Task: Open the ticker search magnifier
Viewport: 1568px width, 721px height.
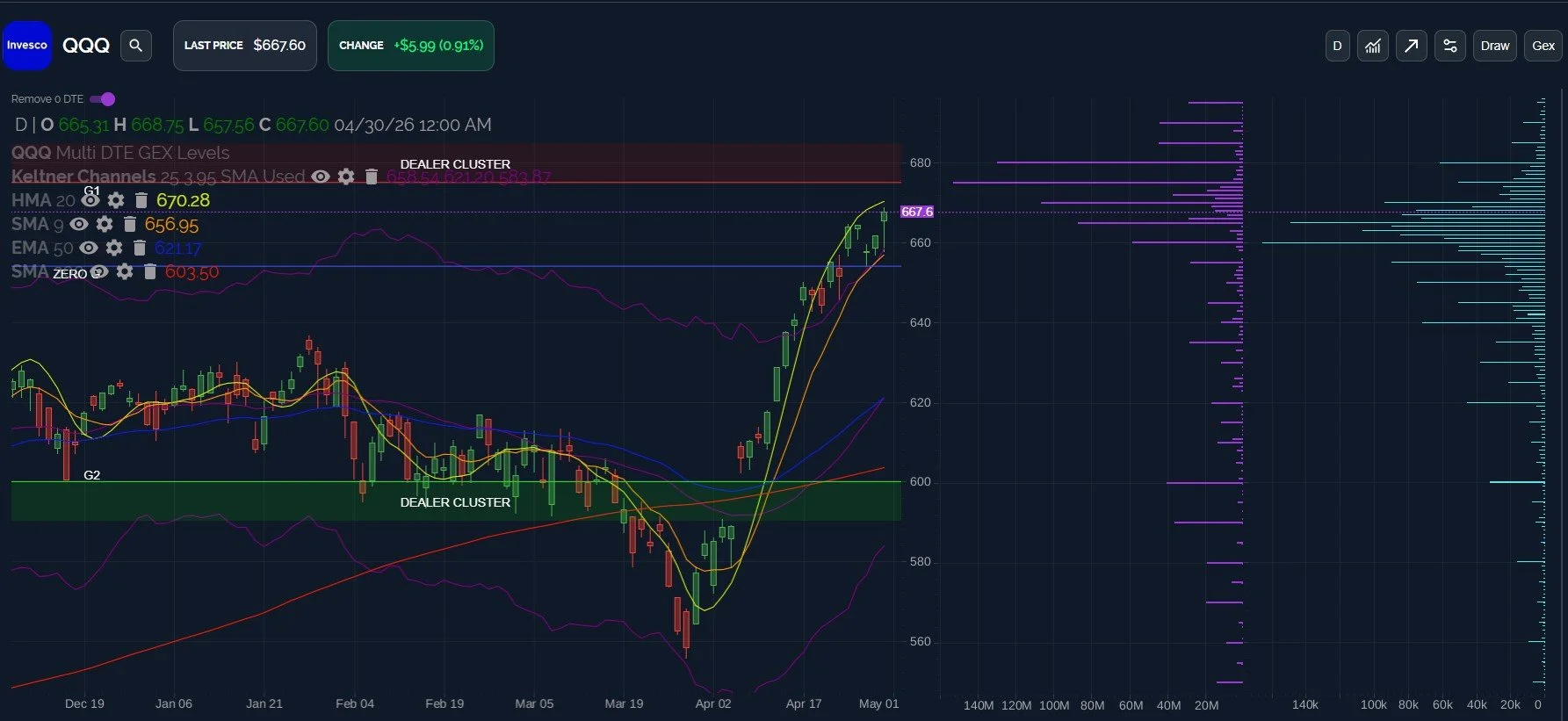Action: (135, 46)
